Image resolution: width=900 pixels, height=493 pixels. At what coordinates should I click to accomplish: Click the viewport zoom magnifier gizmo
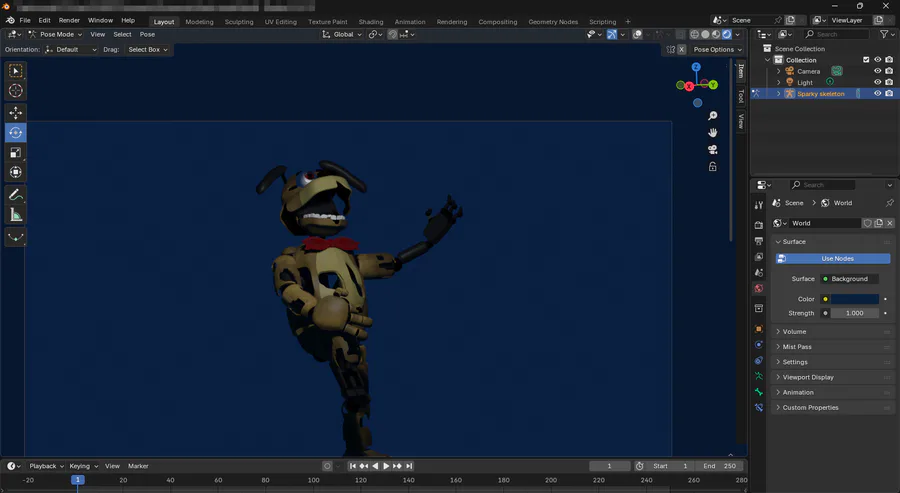(x=713, y=116)
